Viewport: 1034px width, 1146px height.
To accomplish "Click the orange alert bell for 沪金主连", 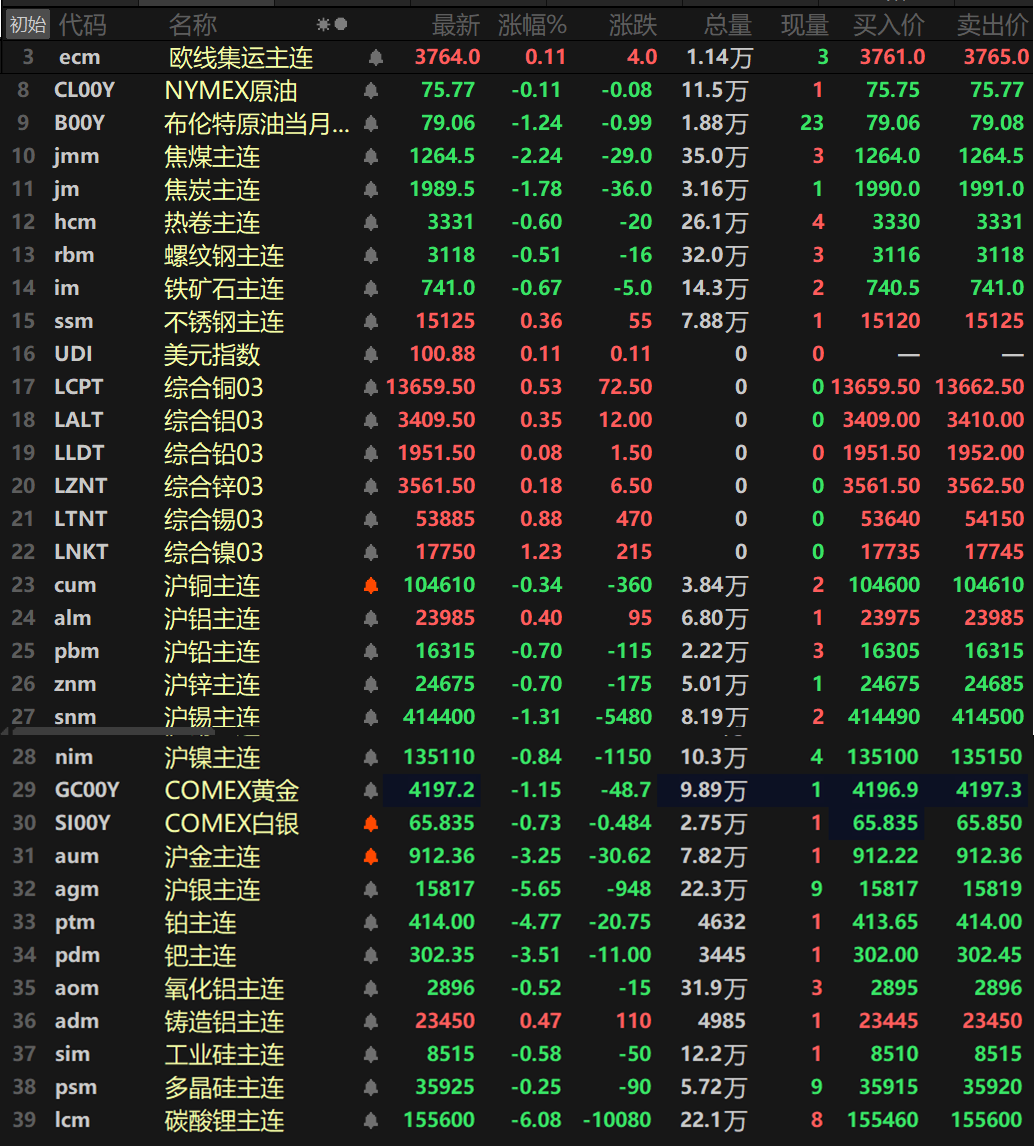I will click(371, 856).
